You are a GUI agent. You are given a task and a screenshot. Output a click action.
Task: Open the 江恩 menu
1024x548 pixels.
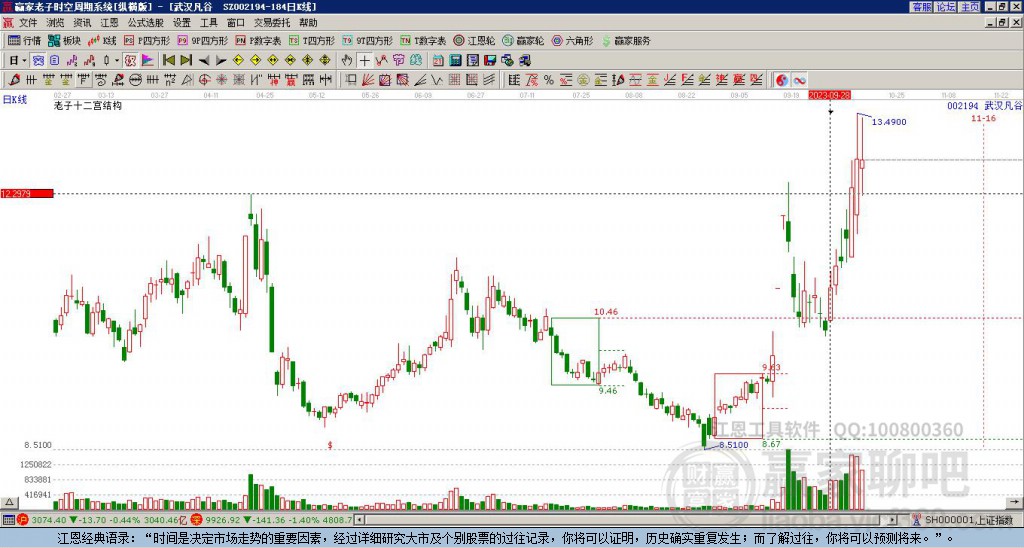pos(109,23)
